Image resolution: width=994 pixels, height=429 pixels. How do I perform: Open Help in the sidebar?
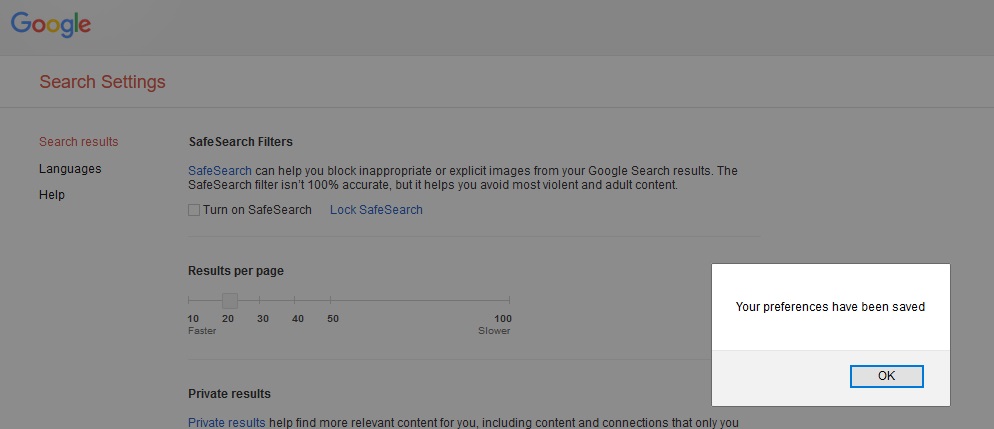point(52,195)
